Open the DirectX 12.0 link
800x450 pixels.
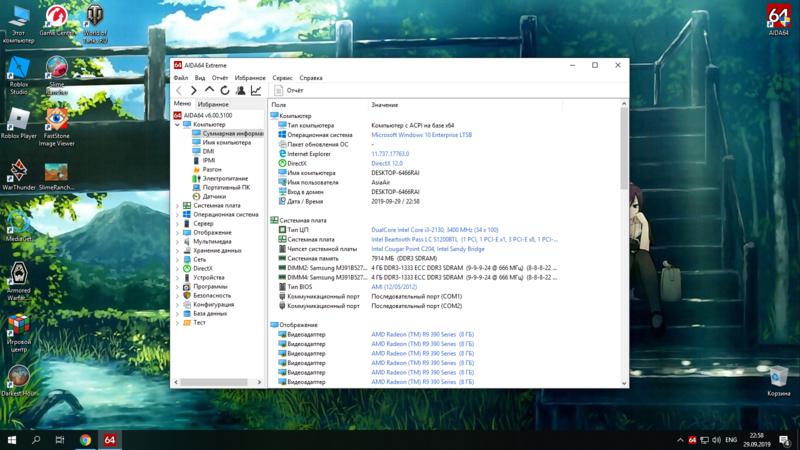click(387, 164)
